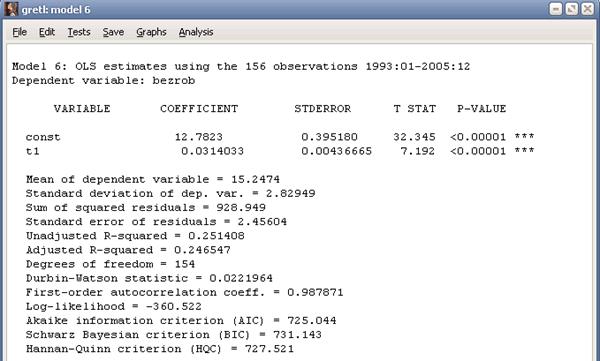Open the Save menu
Screen dimensions: 600x361
(x=113, y=32)
